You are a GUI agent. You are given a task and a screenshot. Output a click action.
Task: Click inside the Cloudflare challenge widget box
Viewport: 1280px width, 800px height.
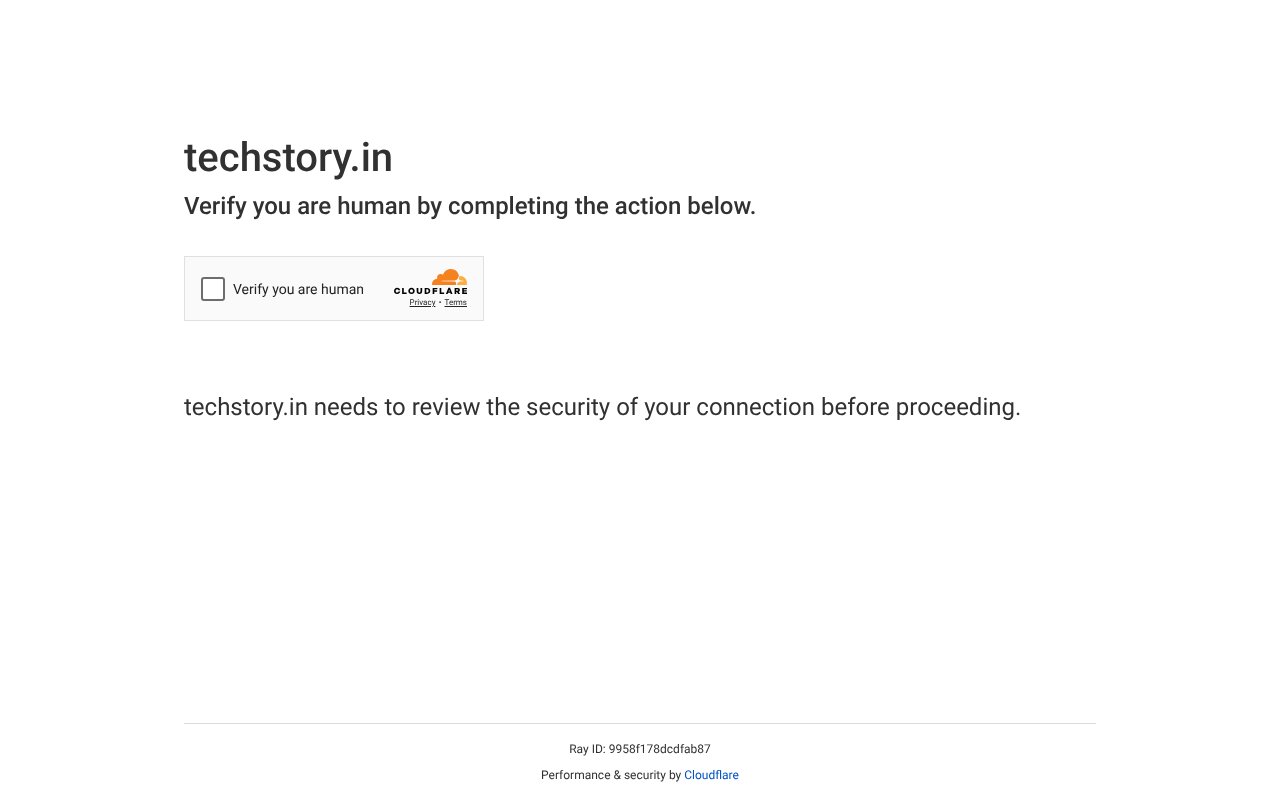tap(334, 288)
